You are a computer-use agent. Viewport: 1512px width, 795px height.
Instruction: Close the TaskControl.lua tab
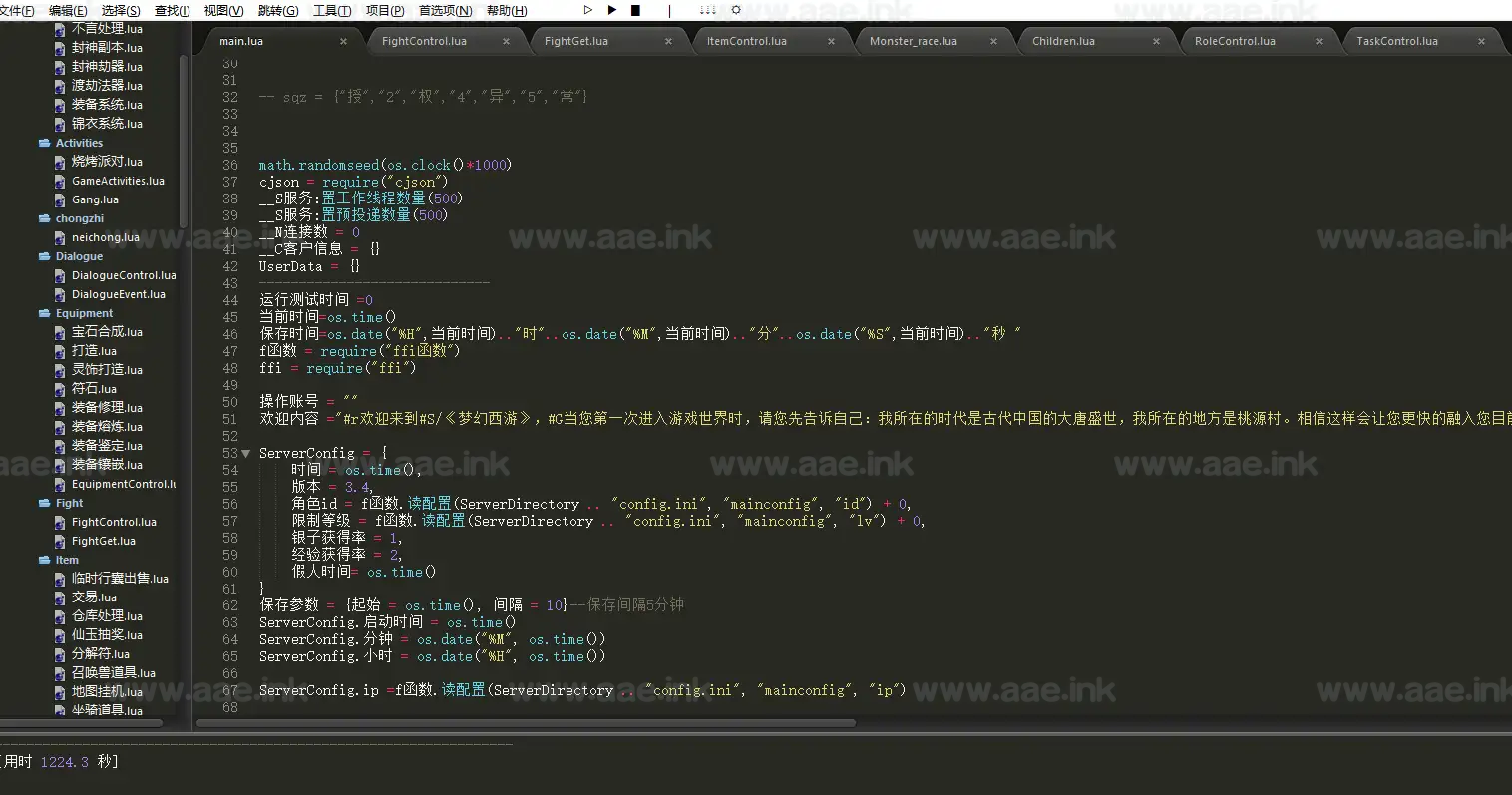[x=1482, y=41]
